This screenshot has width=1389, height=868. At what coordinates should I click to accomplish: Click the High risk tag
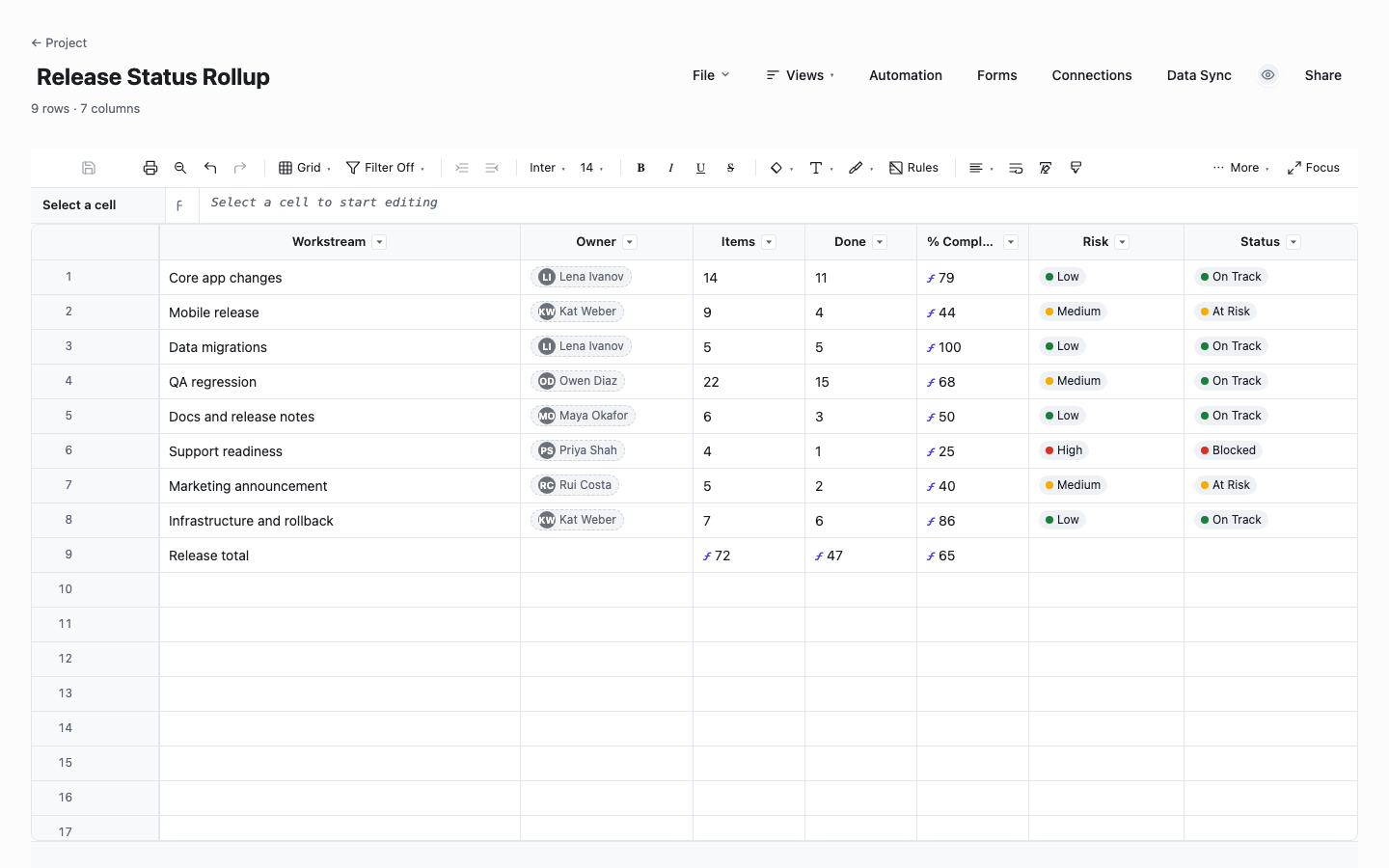[1063, 450]
